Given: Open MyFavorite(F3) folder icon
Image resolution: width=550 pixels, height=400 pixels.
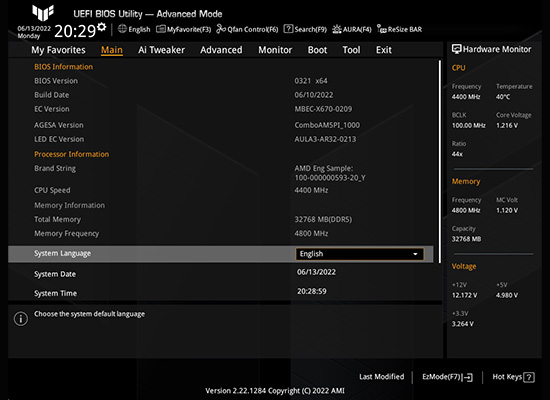Looking at the screenshot, I should [161, 29].
